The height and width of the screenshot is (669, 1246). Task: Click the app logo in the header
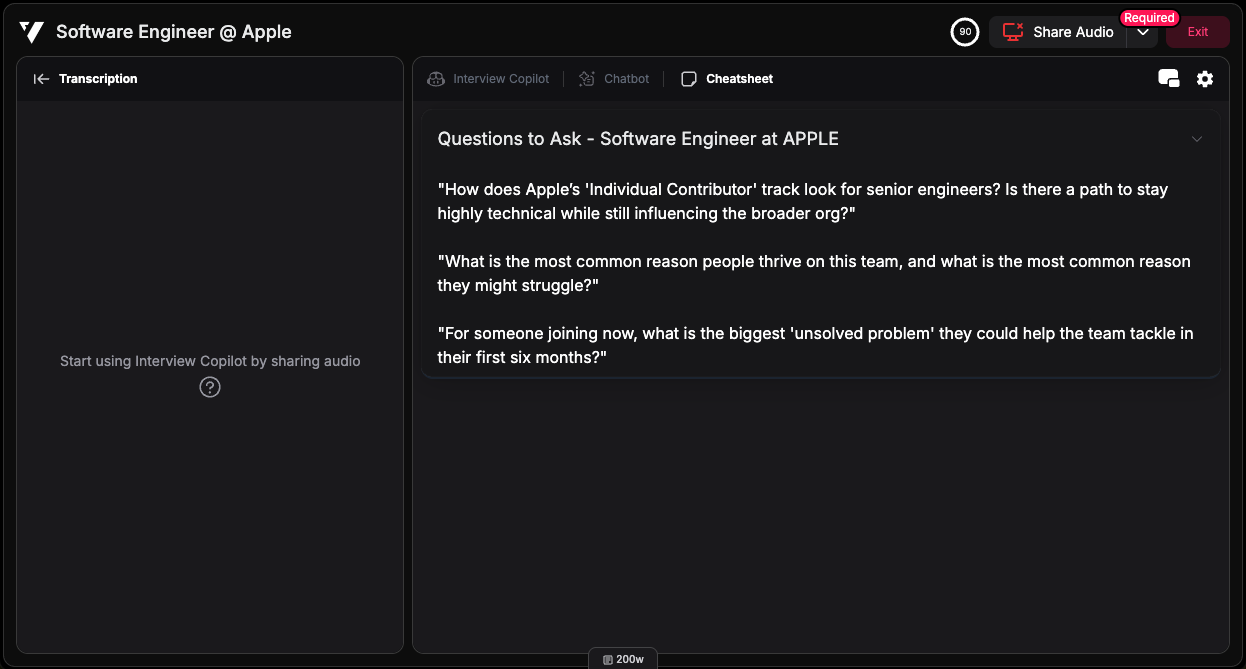[x=31, y=32]
